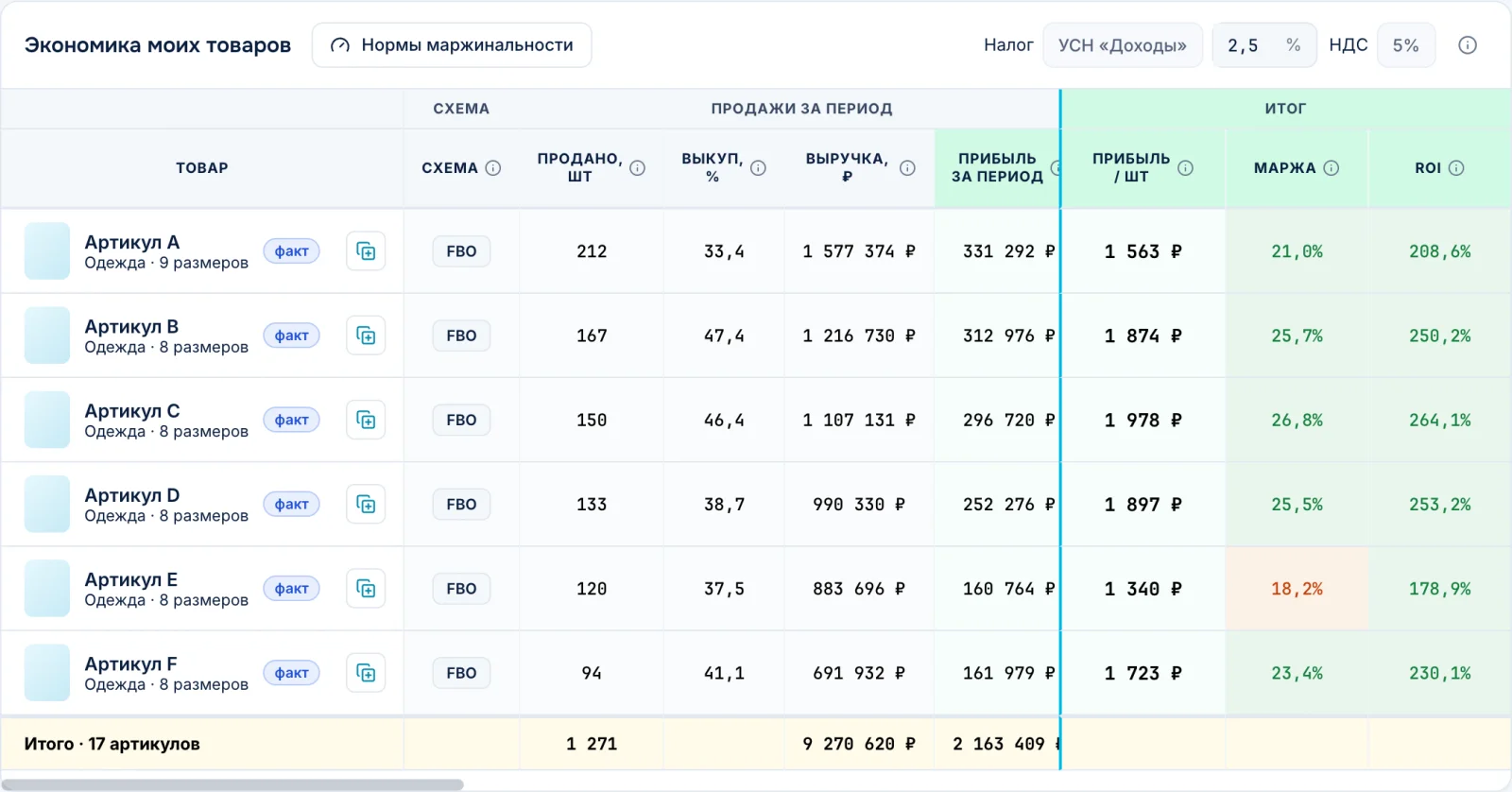Click the факт badge for Артикул F

292,673
